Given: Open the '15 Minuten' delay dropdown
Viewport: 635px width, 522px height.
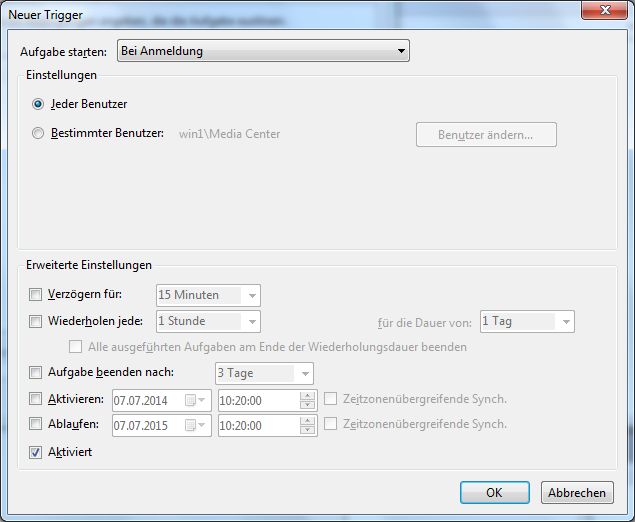Looking at the screenshot, I should click(x=208, y=295).
